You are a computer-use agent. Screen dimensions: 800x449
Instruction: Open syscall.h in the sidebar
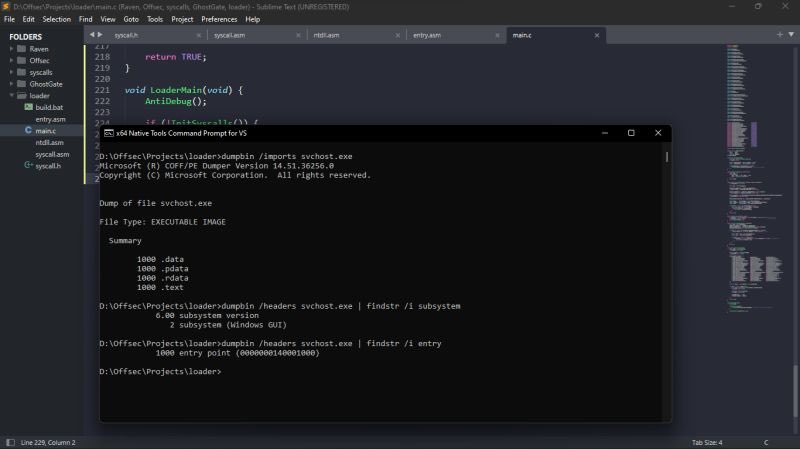tap(48, 166)
